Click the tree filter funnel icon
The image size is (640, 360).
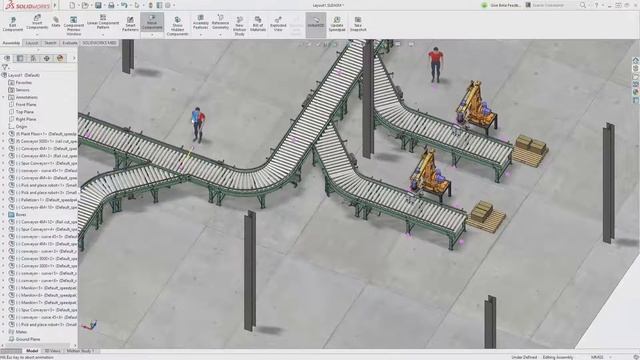click(4, 67)
